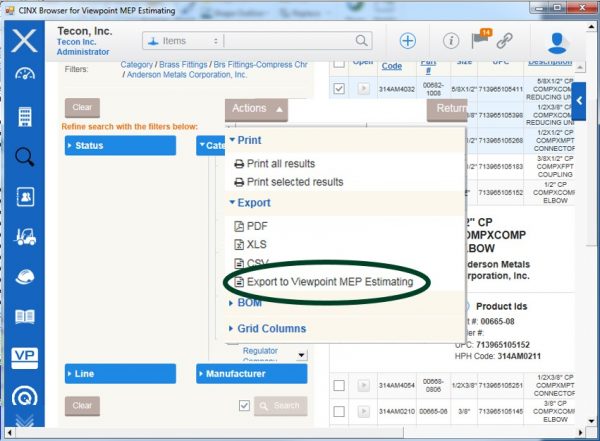Image resolution: width=600 pixels, height=441 pixels.
Task: Follow the Brass Fittings filter link
Action: coord(183,65)
